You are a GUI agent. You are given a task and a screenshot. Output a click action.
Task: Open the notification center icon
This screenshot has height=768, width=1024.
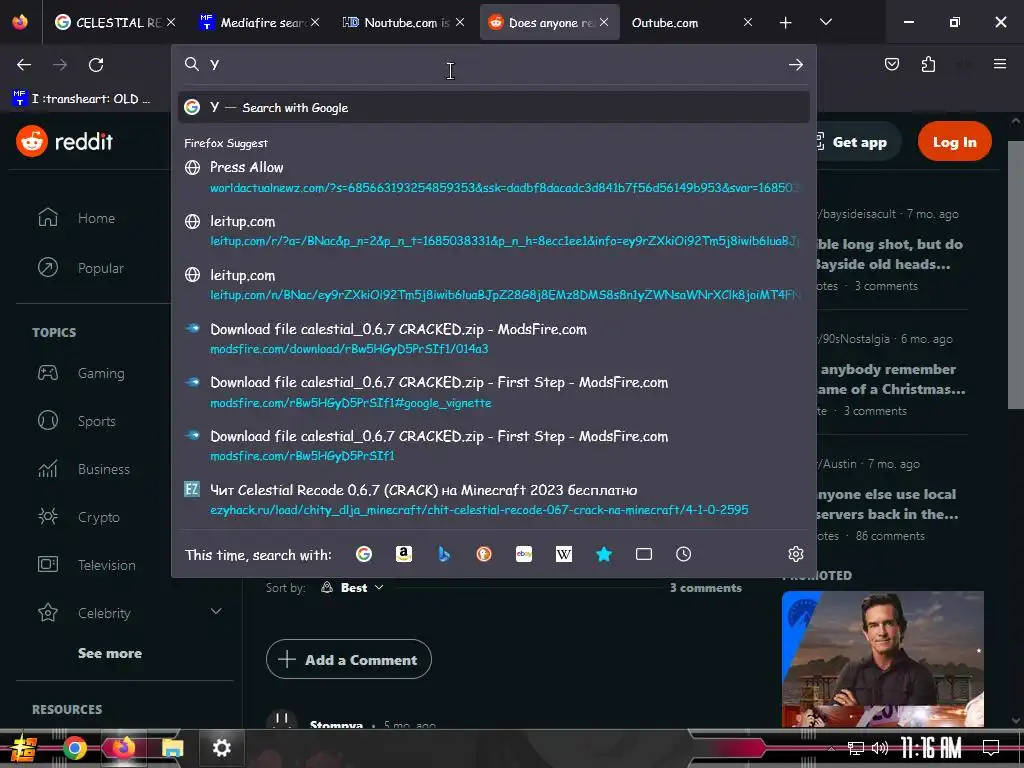(991, 748)
